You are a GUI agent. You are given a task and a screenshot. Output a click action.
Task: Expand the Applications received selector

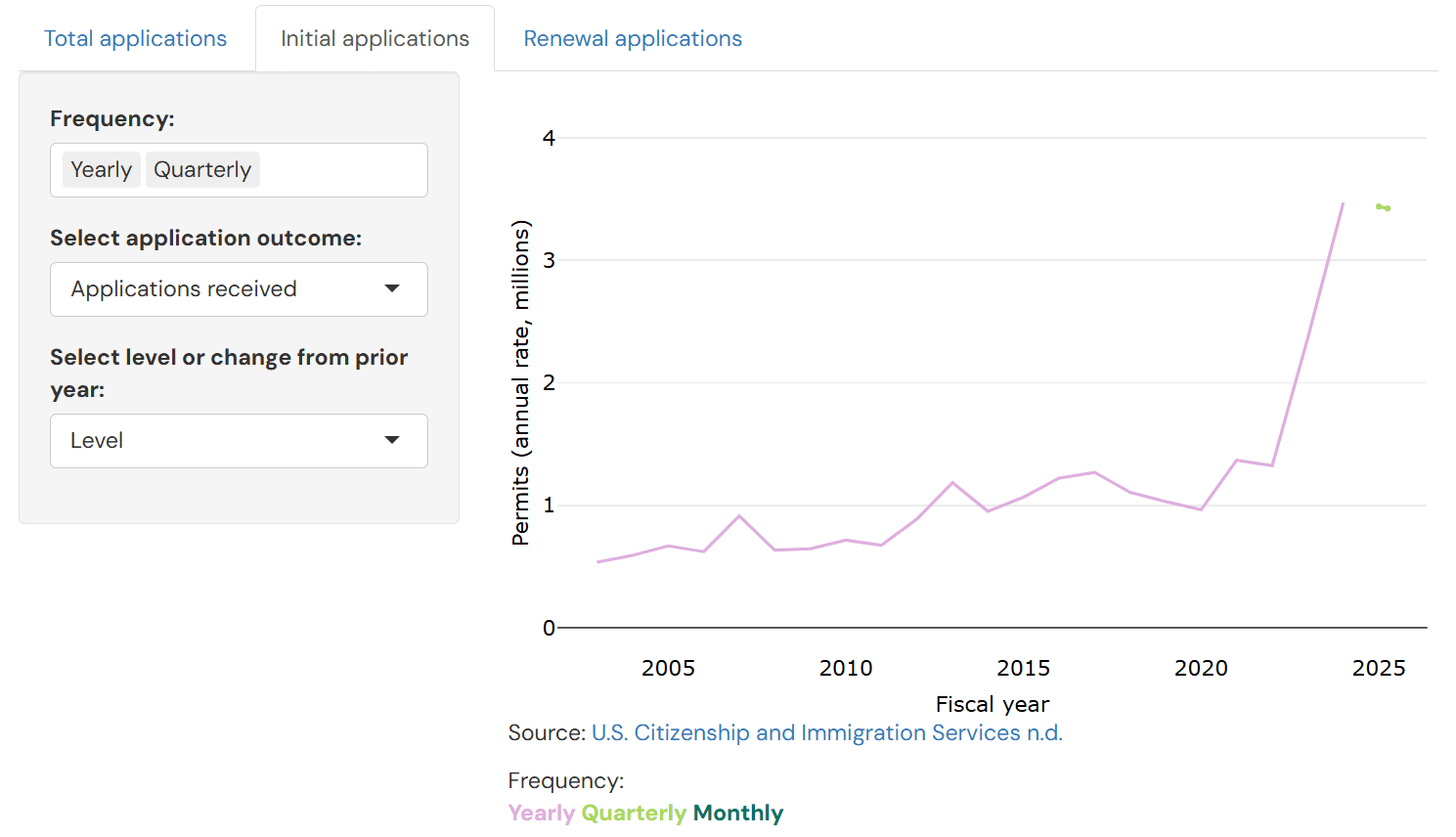click(x=239, y=289)
